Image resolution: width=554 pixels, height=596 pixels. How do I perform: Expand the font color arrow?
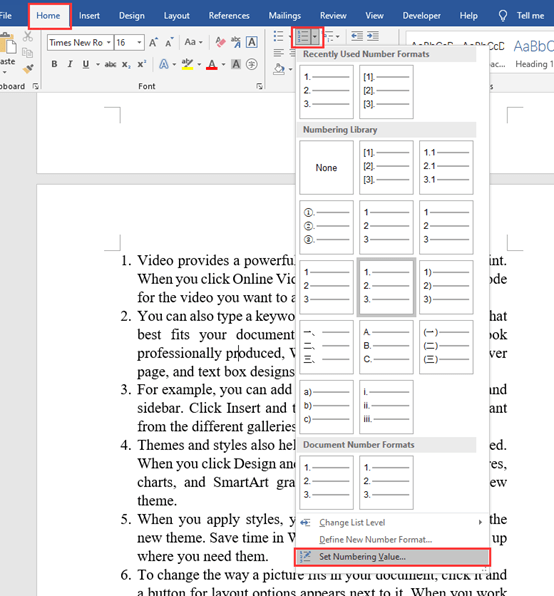(x=223, y=64)
